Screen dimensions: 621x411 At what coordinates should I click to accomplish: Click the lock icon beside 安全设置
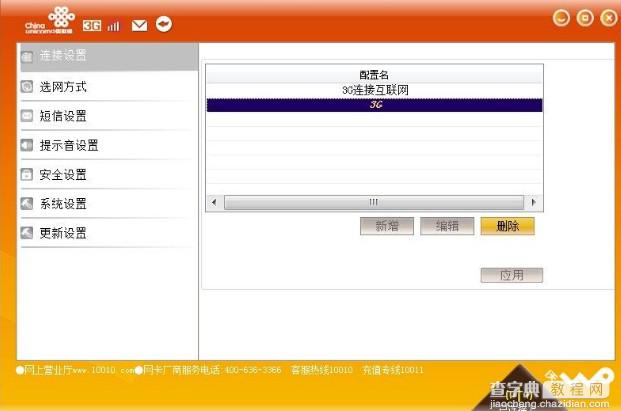(27, 174)
